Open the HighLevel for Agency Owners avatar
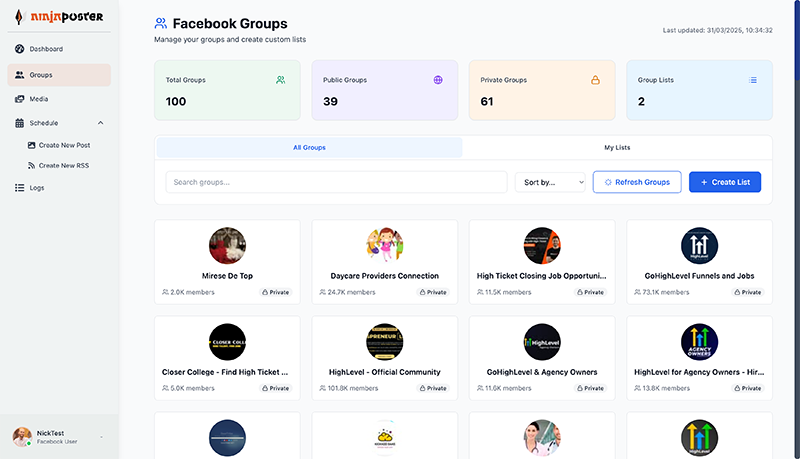The width and height of the screenshot is (800, 459). (x=699, y=342)
